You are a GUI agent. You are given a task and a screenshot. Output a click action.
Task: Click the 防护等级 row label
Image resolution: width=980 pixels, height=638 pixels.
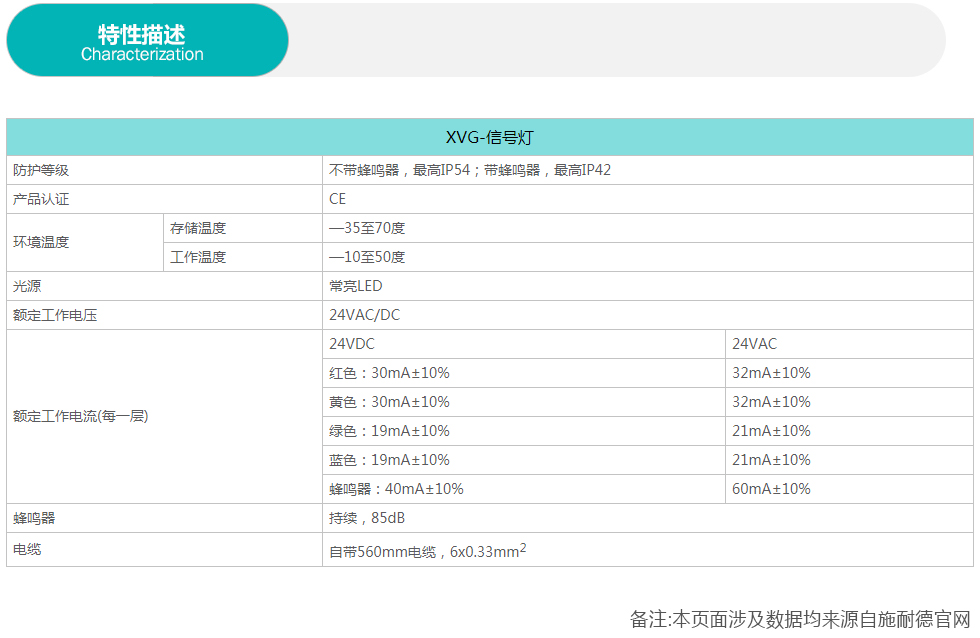click(41, 170)
